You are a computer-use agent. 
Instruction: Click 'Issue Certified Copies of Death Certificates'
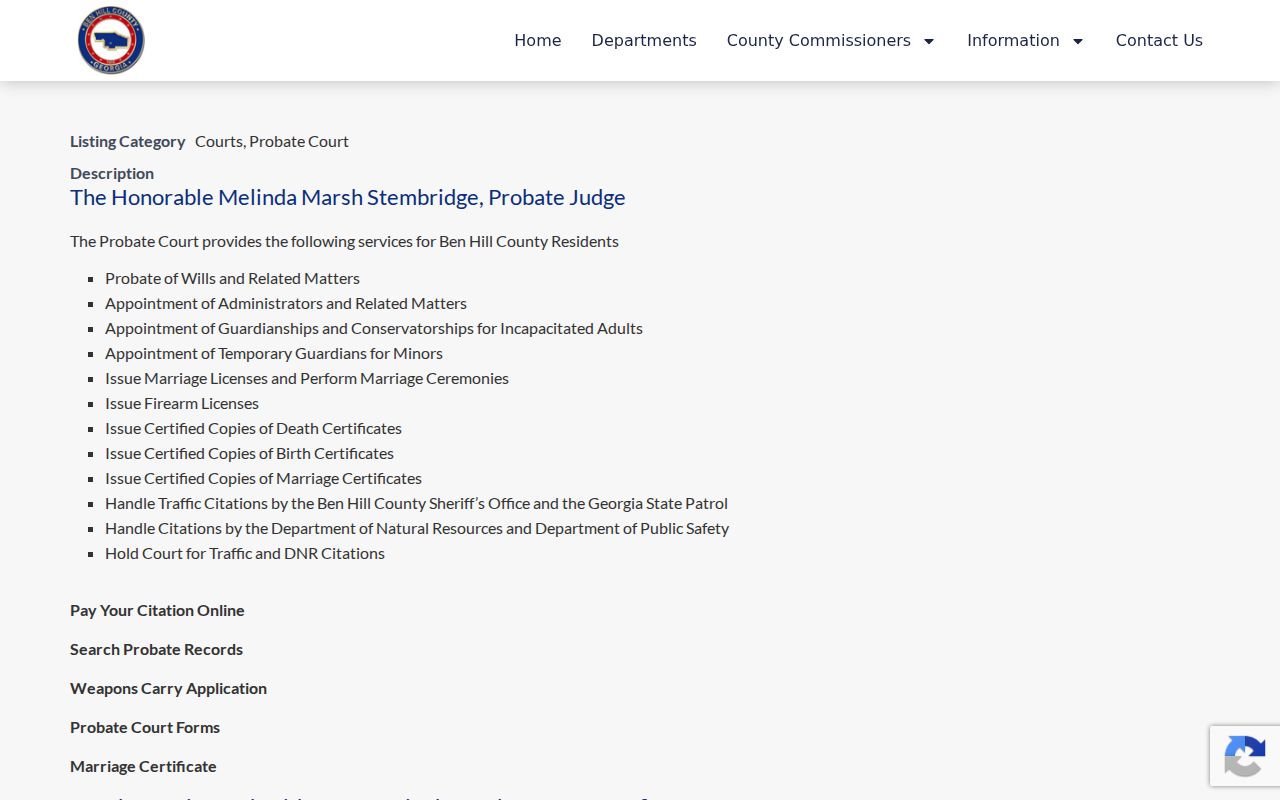pos(253,428)
